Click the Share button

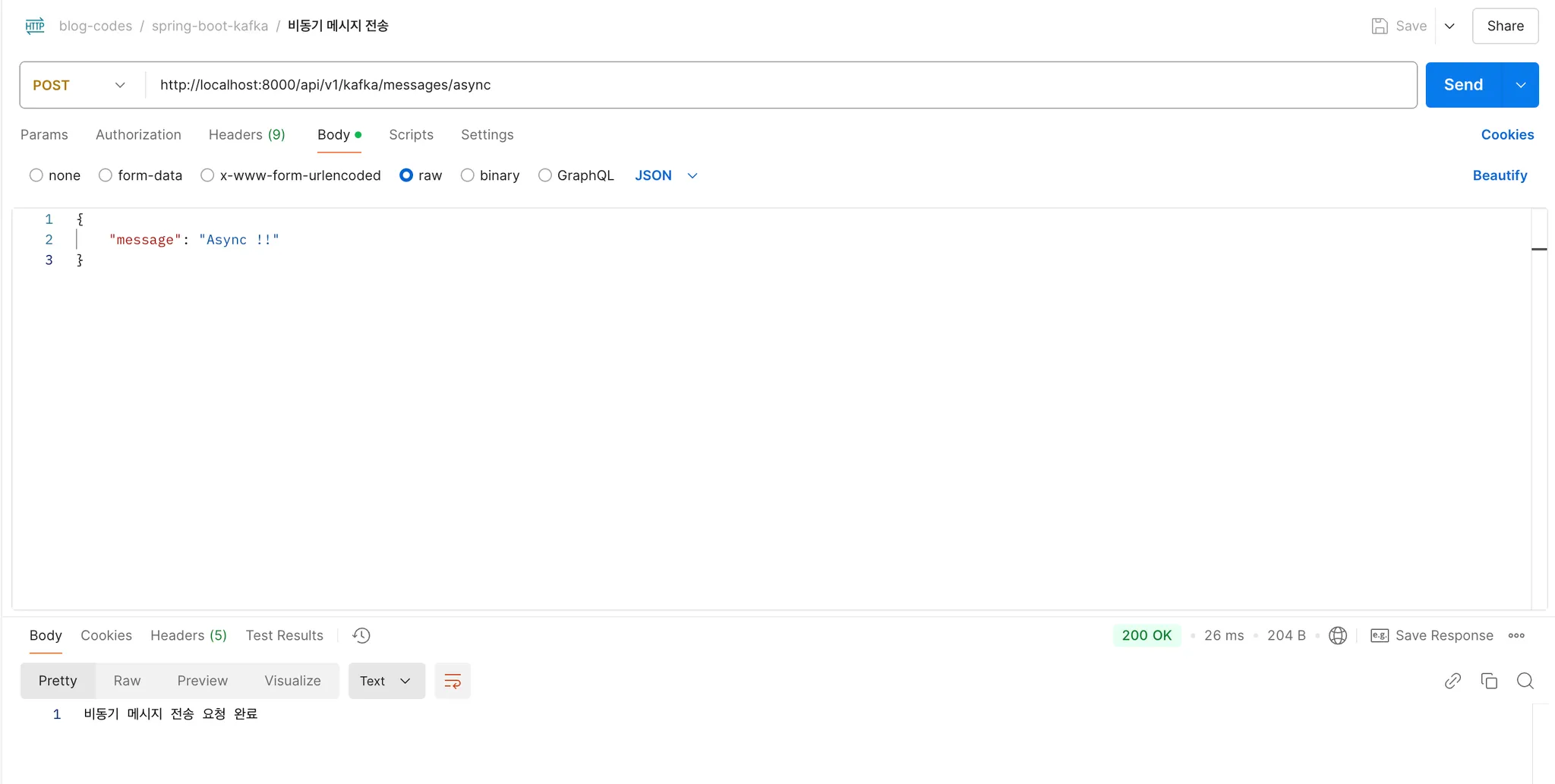click(1505, 26)
